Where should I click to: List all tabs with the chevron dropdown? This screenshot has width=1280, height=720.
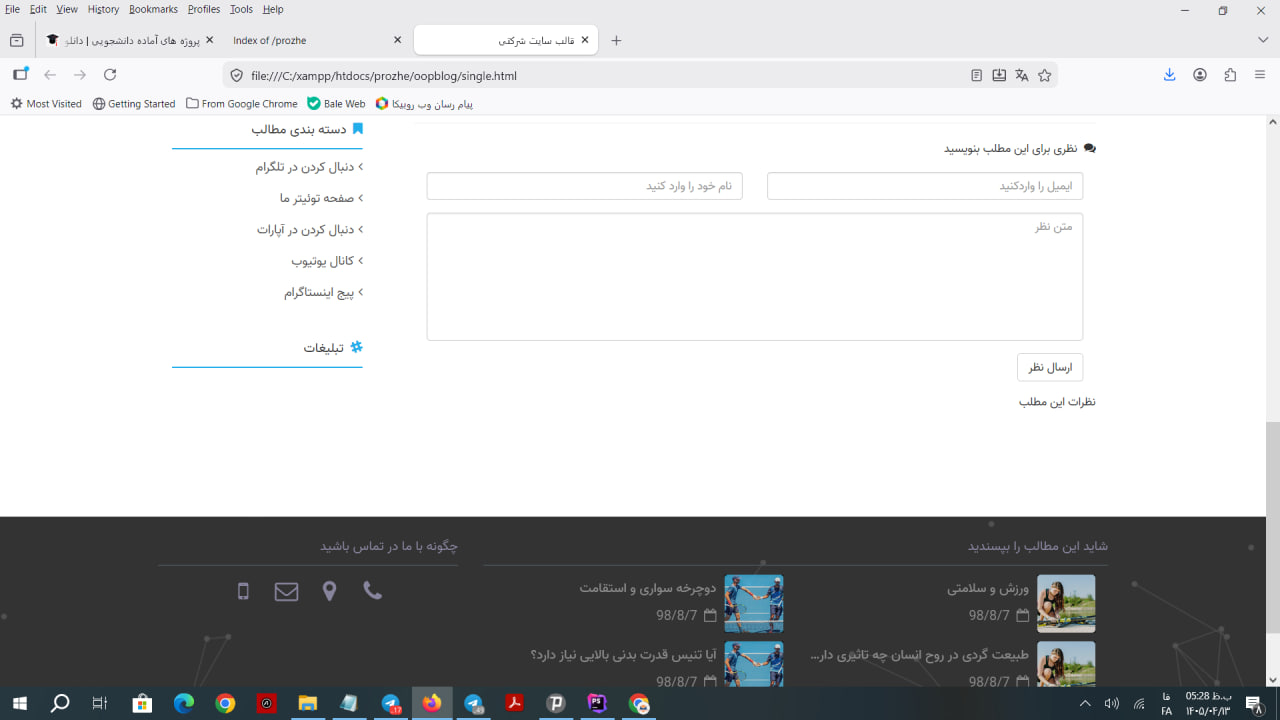tap(1263, 40)
